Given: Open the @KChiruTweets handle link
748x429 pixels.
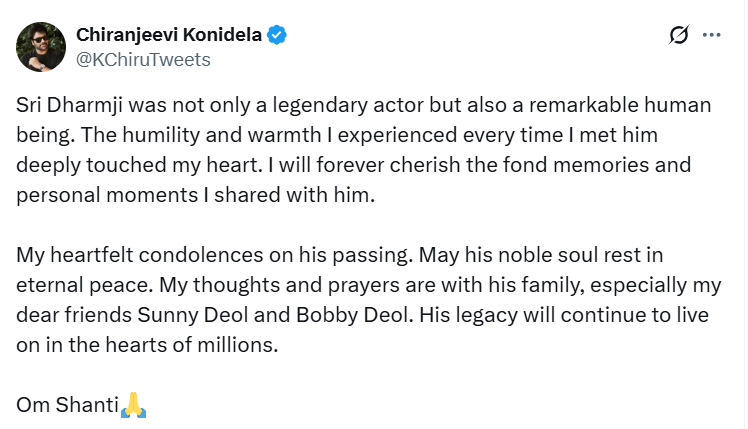Looking at the screenshot, I should (143, 60).
